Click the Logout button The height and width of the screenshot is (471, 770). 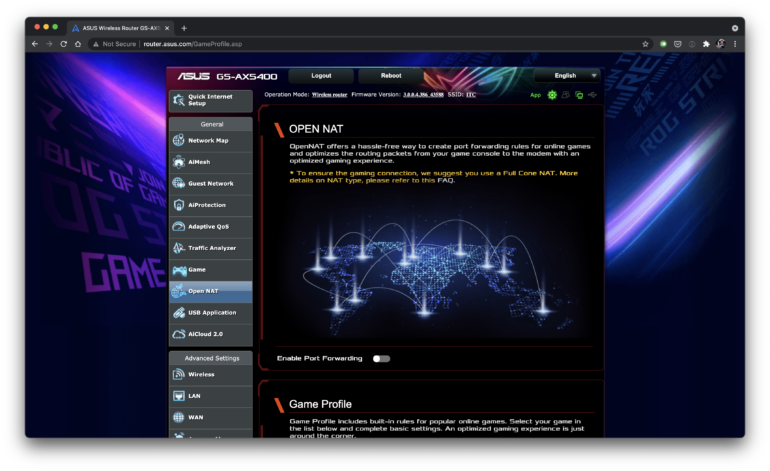tap(321, 76)
